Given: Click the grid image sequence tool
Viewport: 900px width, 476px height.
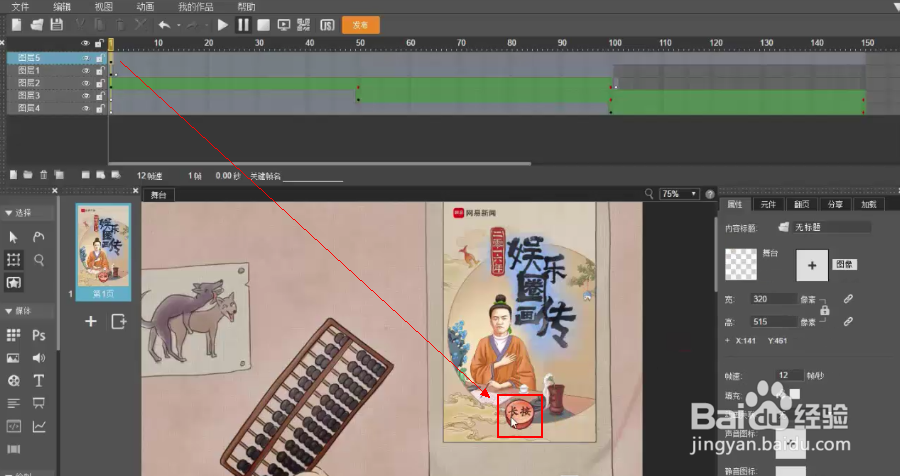Looking at the screenshot, I should coord(13,335).
